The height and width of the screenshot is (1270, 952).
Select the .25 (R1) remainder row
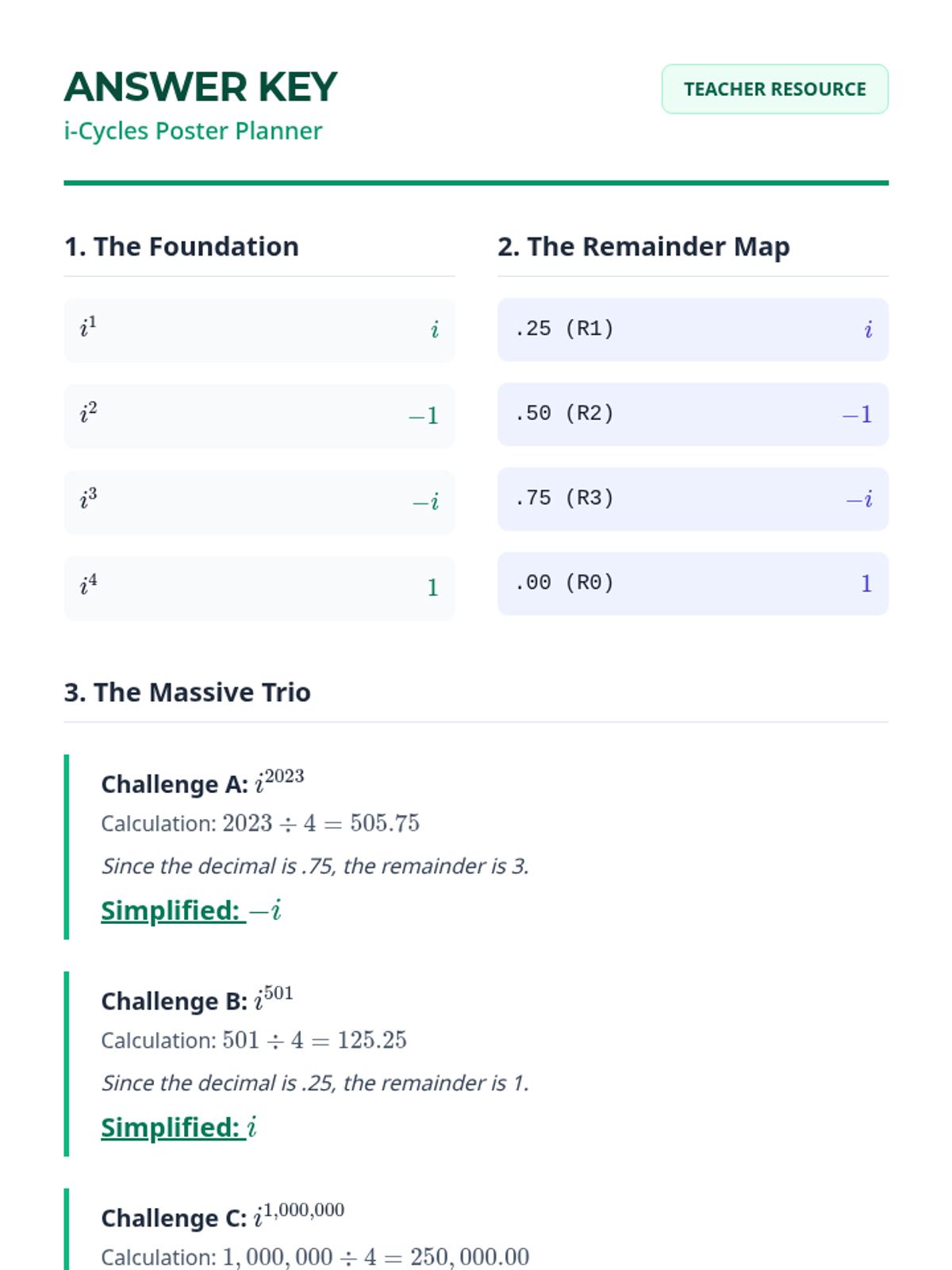[x=692, y=329]
